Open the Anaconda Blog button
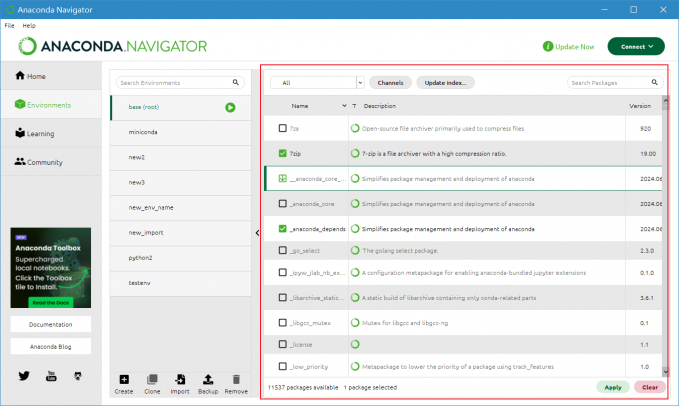This screenshot has height=406, width=679. (51, 346)
